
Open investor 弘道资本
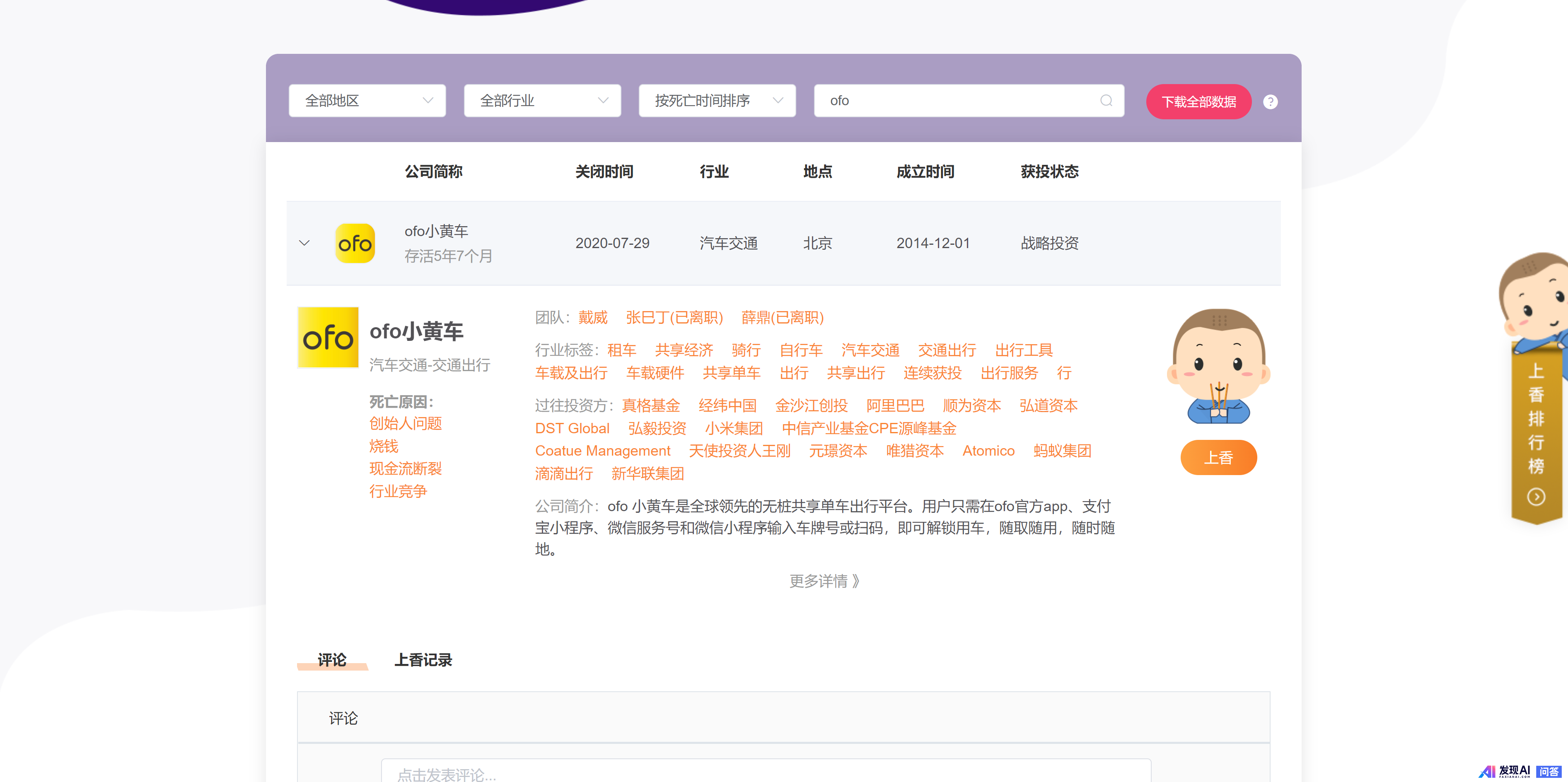[1049, 406]
